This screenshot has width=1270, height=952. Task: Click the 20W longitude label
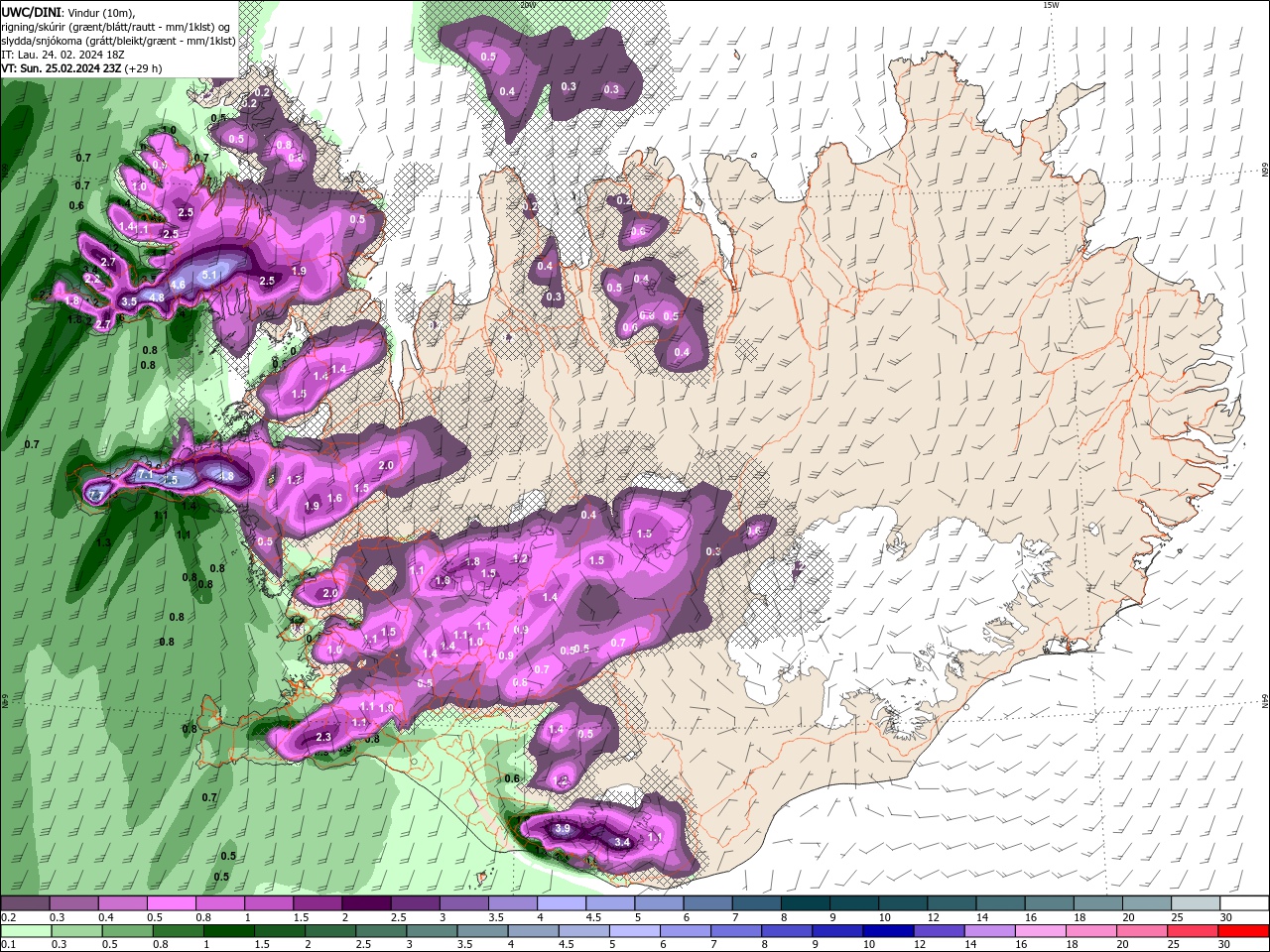click(527, 5)
